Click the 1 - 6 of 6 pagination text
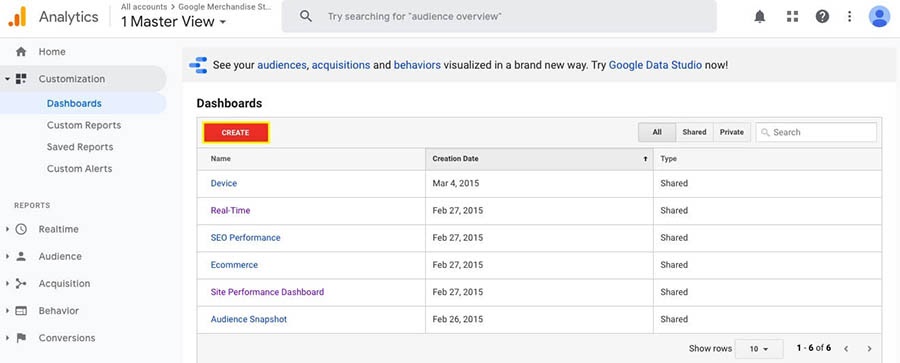 (814, 348)
